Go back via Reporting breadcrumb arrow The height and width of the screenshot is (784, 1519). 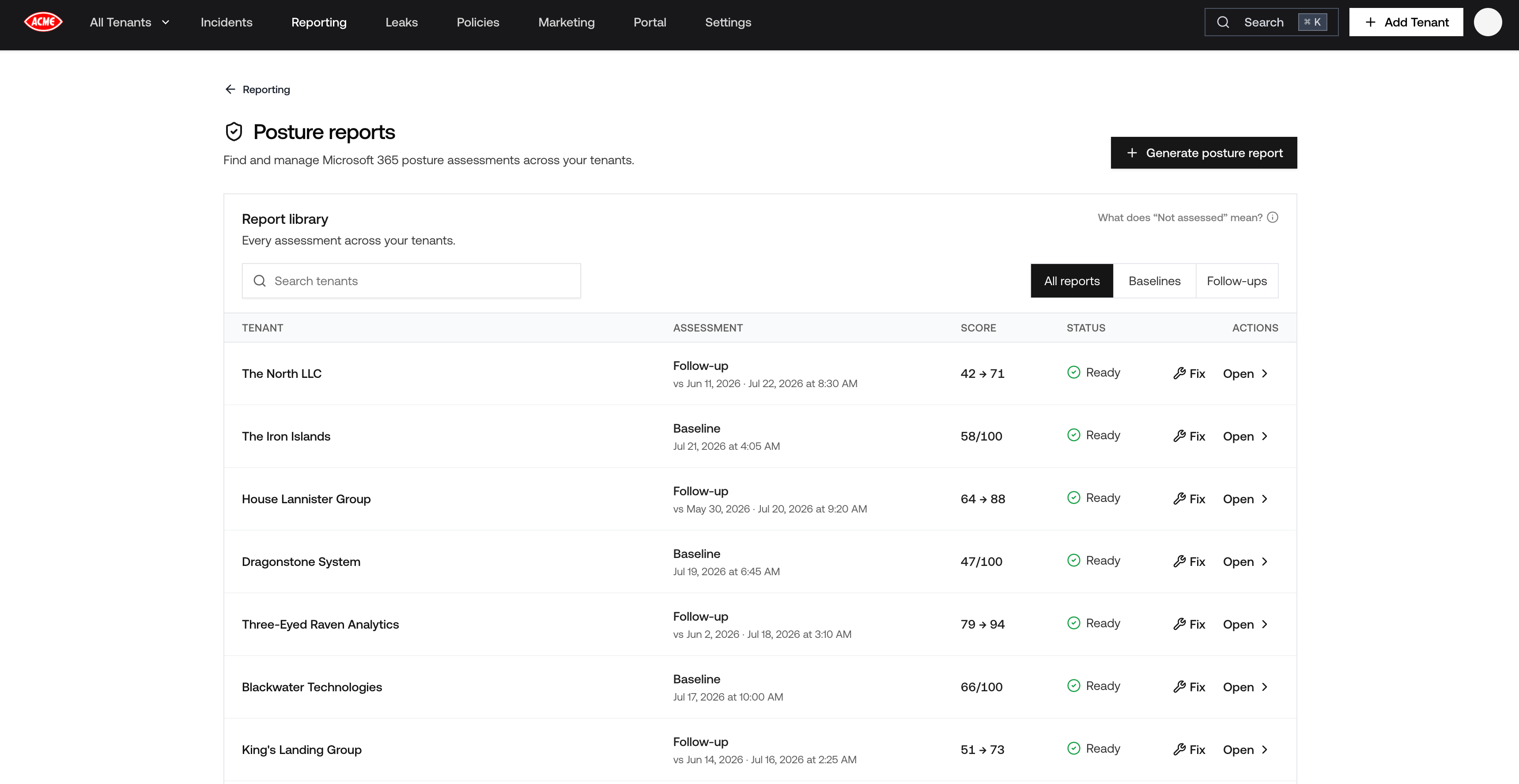point(230,89)
